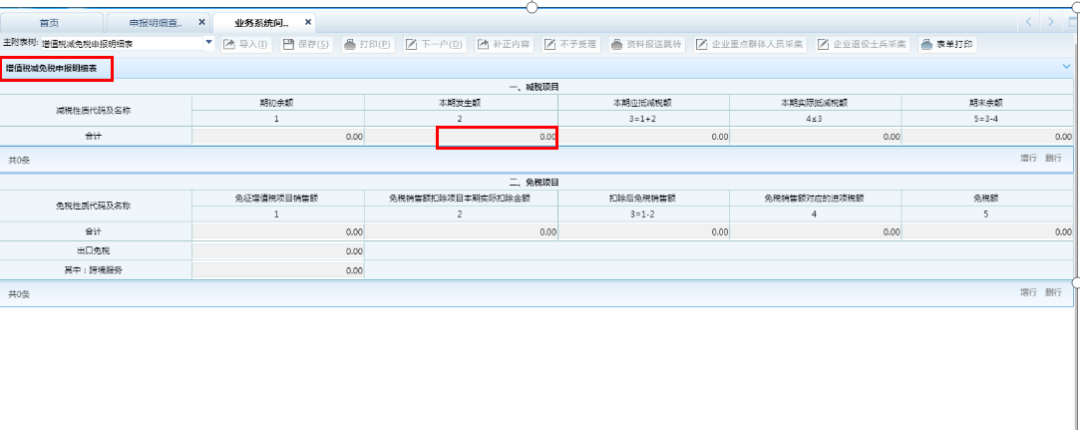Click the 其中：跨境服务 amount cell
The width and height of the screenshot is (1080, 430).
(278, 271)
